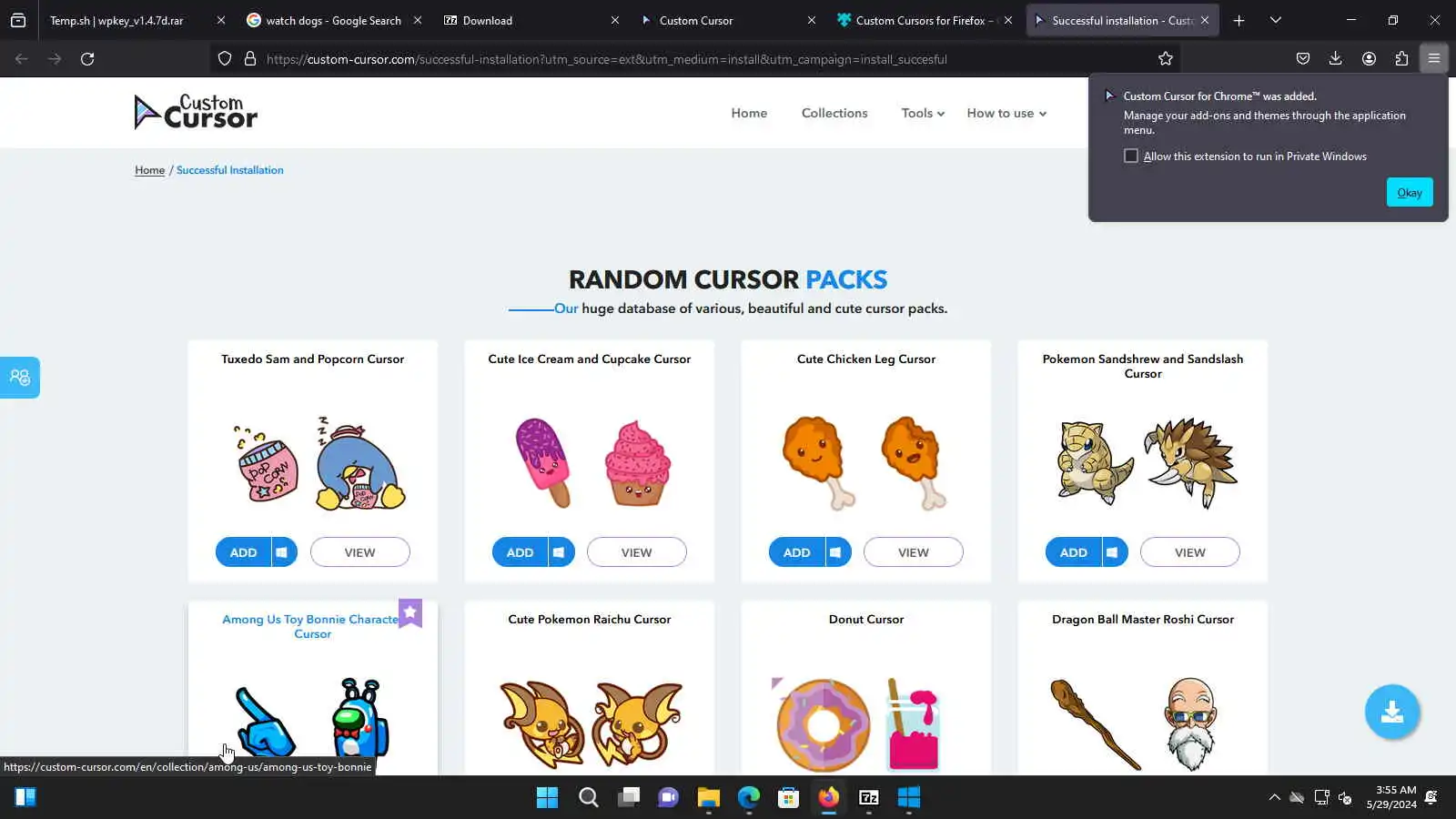
Task: Click the Home breadcrumb link
Action: pyautogui.click(x=149, y=170)
